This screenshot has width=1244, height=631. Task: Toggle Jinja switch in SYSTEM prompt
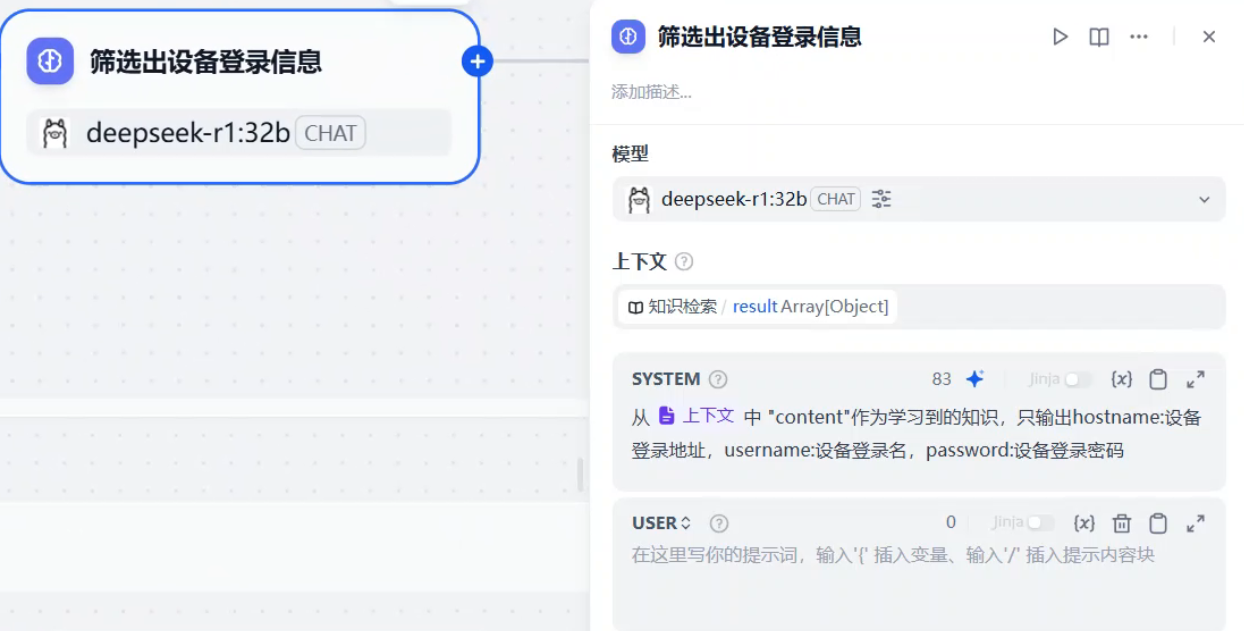tap(1078, 380)
